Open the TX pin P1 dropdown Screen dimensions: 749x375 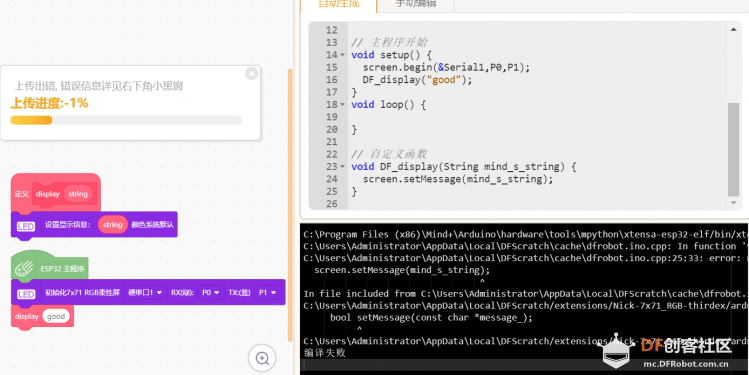268,292
